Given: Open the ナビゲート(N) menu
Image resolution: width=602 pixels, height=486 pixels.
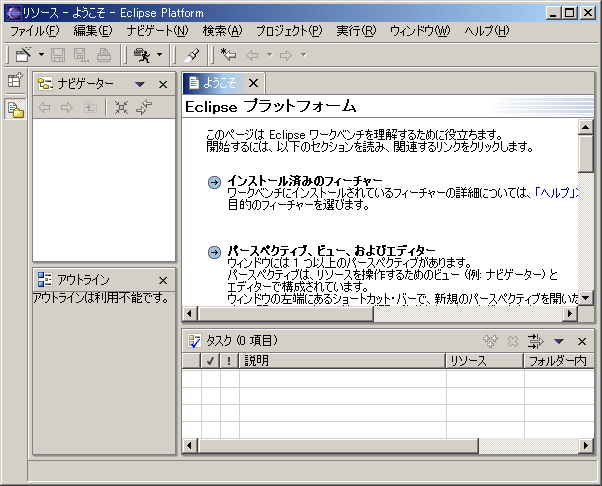Looking at the screenshot, I should click(x=157, y=31).
